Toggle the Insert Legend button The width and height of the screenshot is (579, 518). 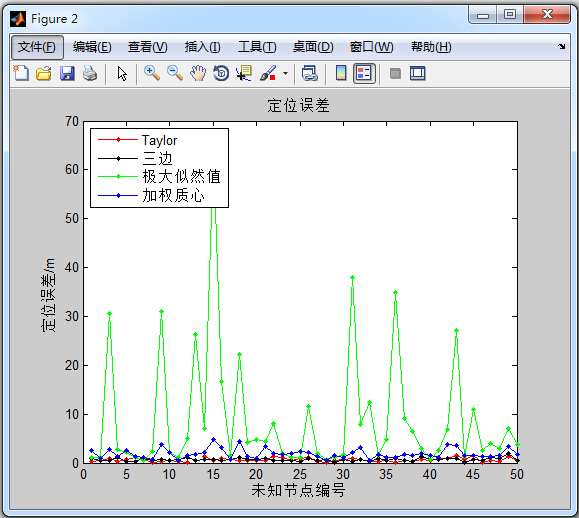point(364,73)
